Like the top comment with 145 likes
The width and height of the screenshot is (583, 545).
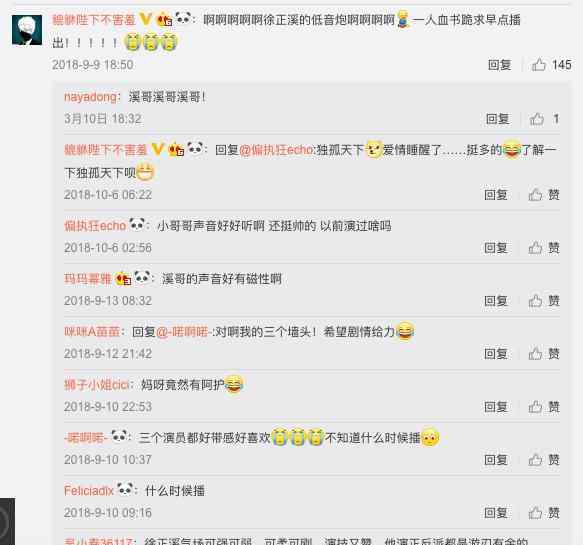pyautogui.click(x=551, y=65)
